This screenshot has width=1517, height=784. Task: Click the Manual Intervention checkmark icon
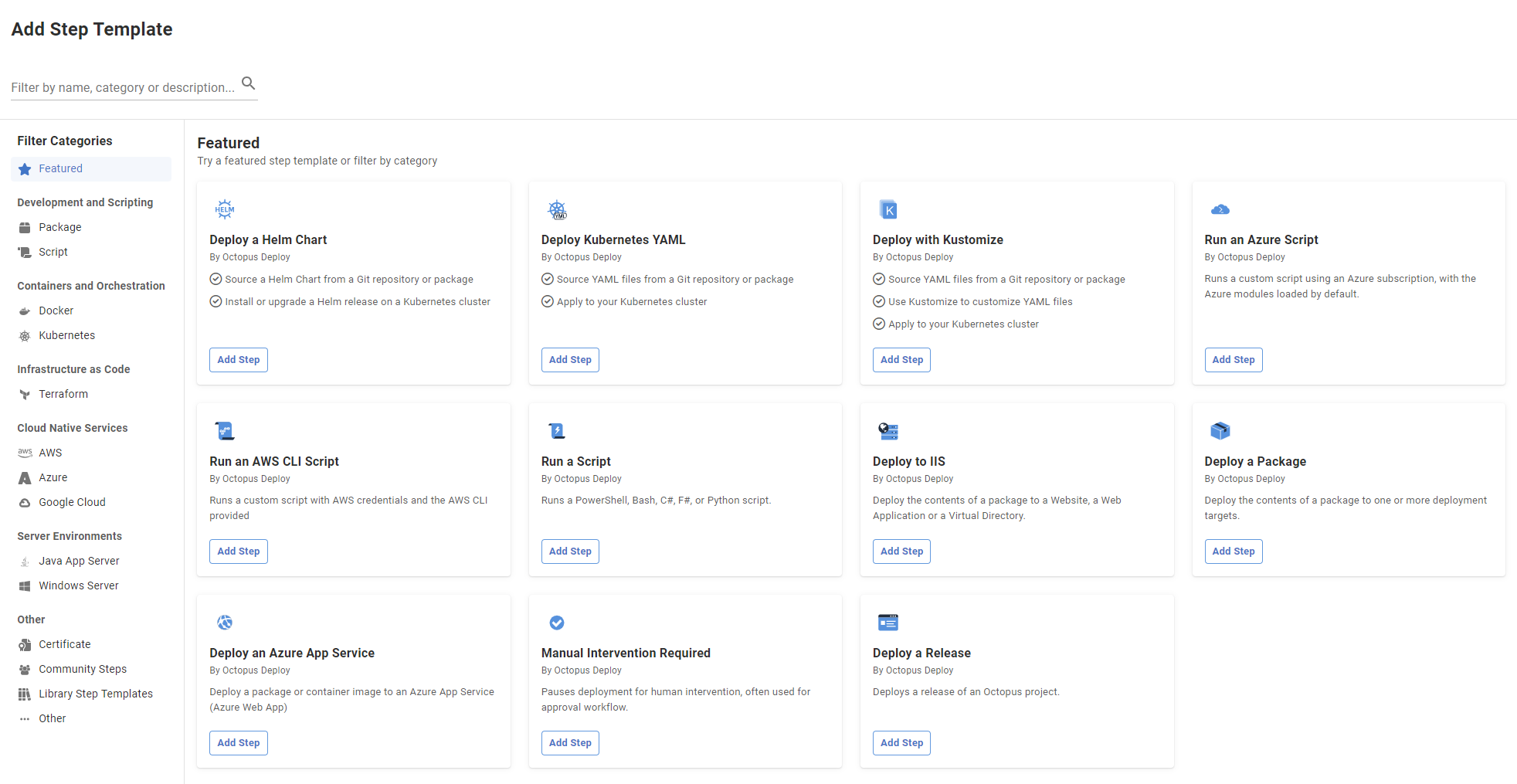click(x=557, y=623)
